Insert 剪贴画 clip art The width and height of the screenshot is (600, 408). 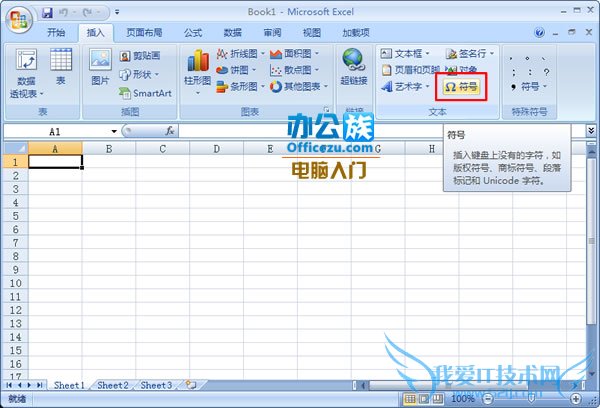coord(140,56)
